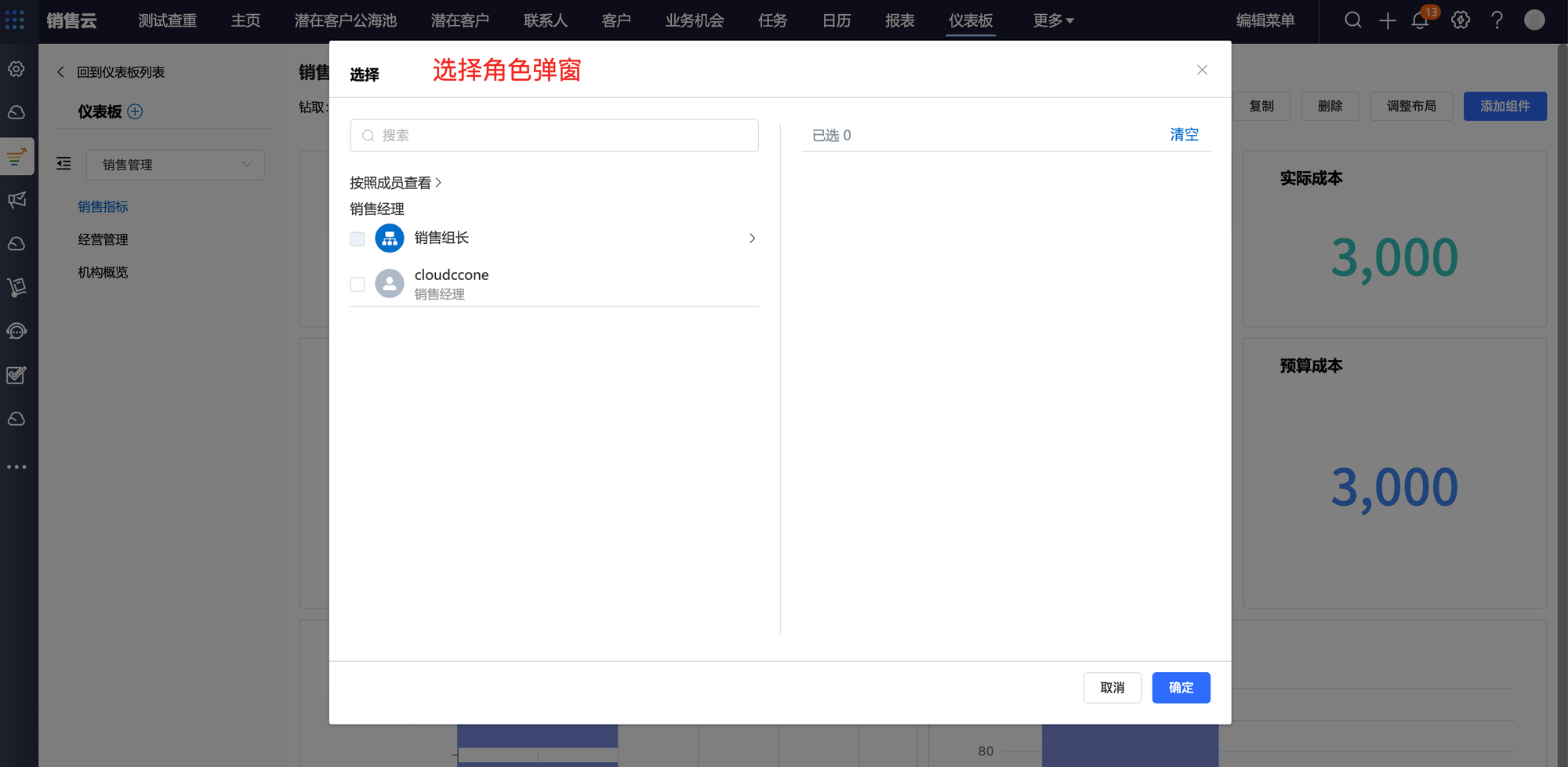Click the help question mark icon
Screen dimensions: 1568x767
(x=1497, y=20)
